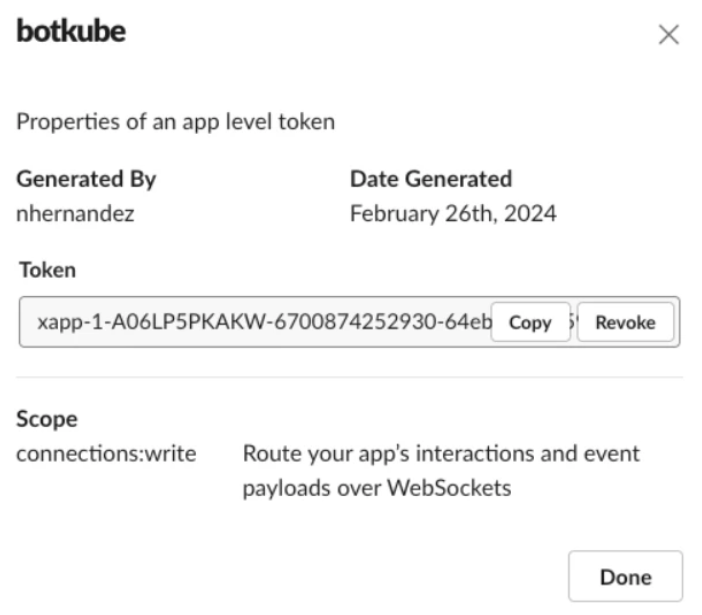Click the Scope section heading
Viewport: 702px width, 615px height.
pyautogui.click(x=47, y=419)
